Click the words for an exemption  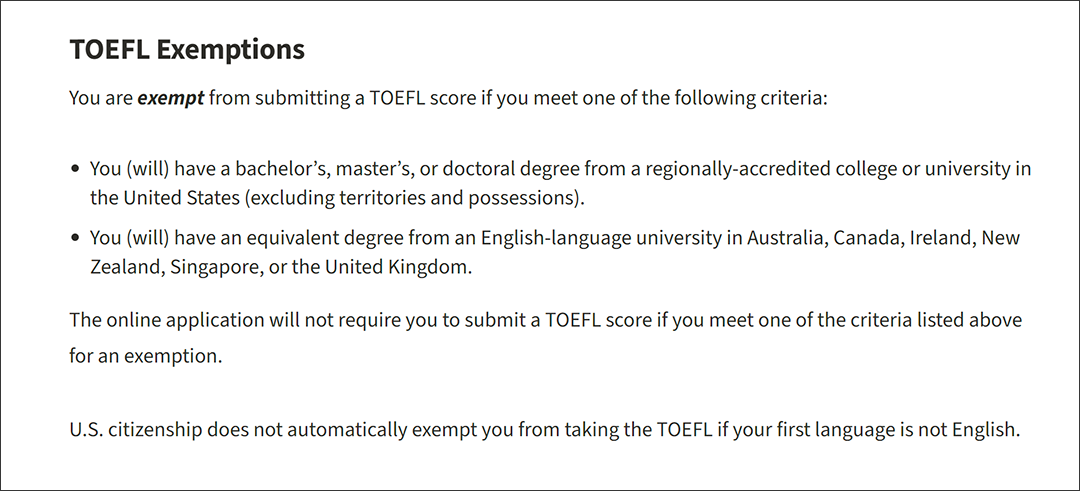click(x=146, y=359)
